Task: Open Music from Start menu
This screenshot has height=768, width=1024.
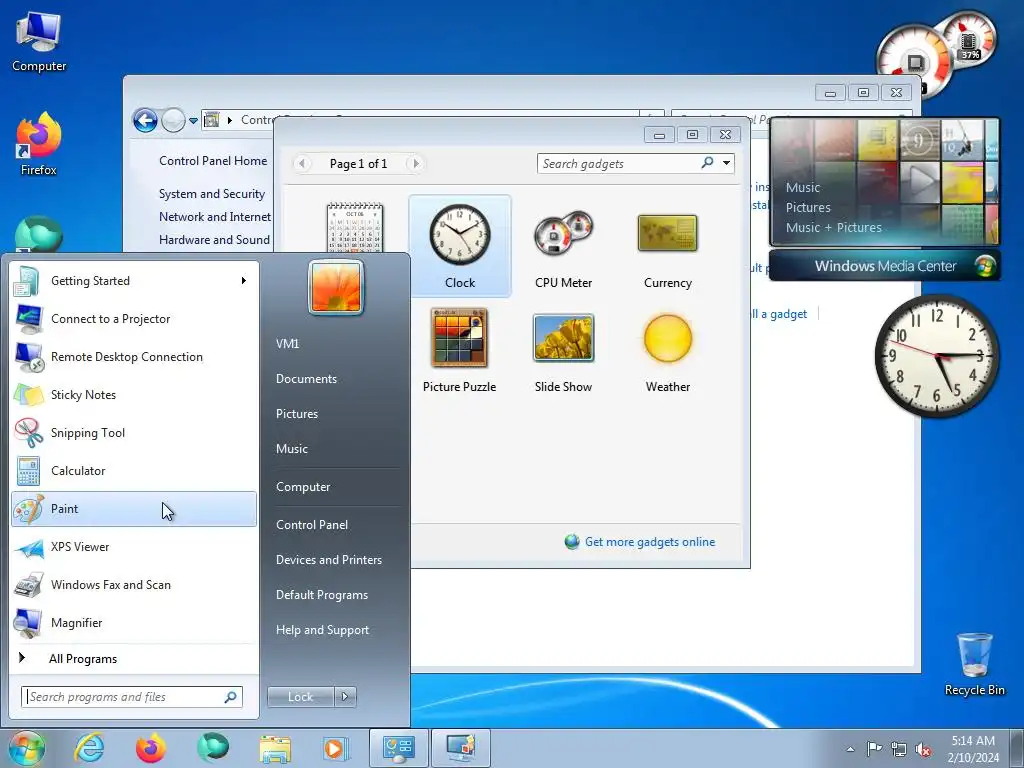Action: (x=292, y=449)
